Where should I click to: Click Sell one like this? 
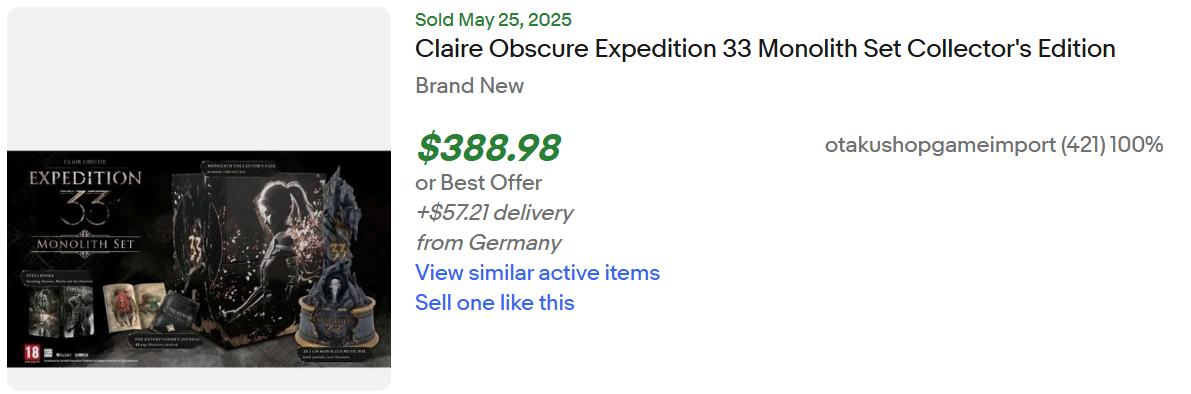(x=494, y=303)
